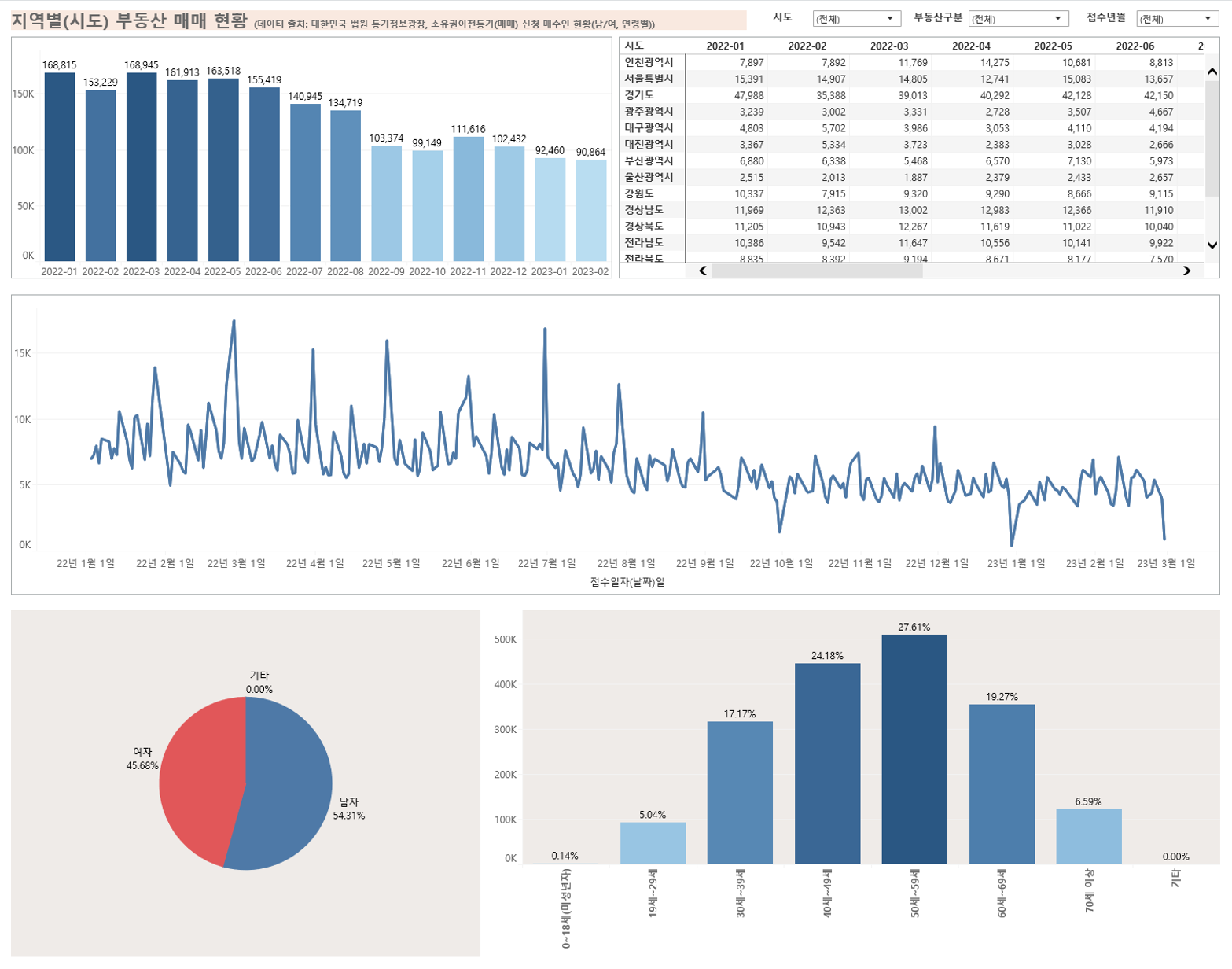
Task: Select the 전라남도 row header
Action: [x=644, y=243]
